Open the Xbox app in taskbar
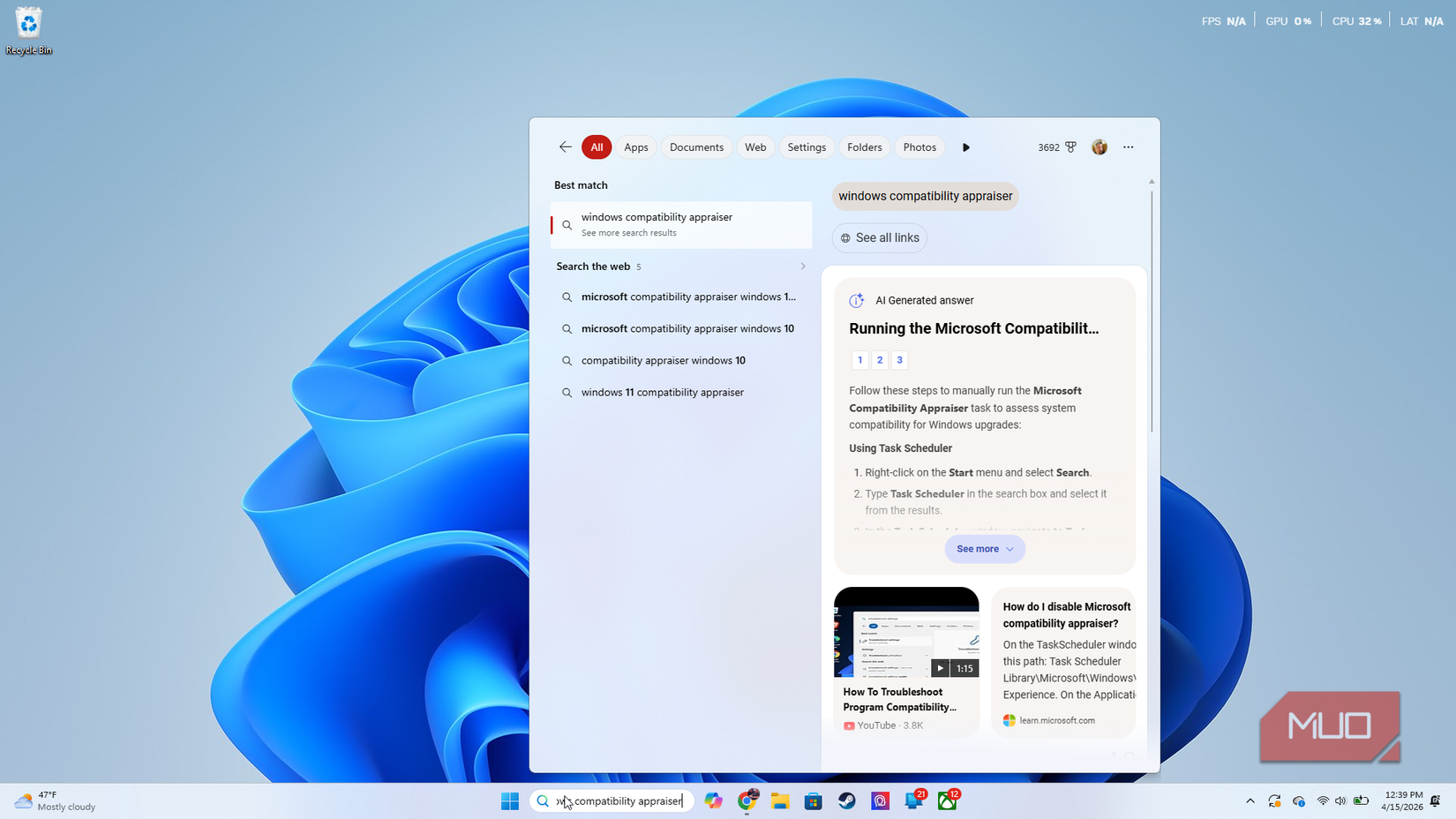 pyautogui.click(x=947, y=800)
